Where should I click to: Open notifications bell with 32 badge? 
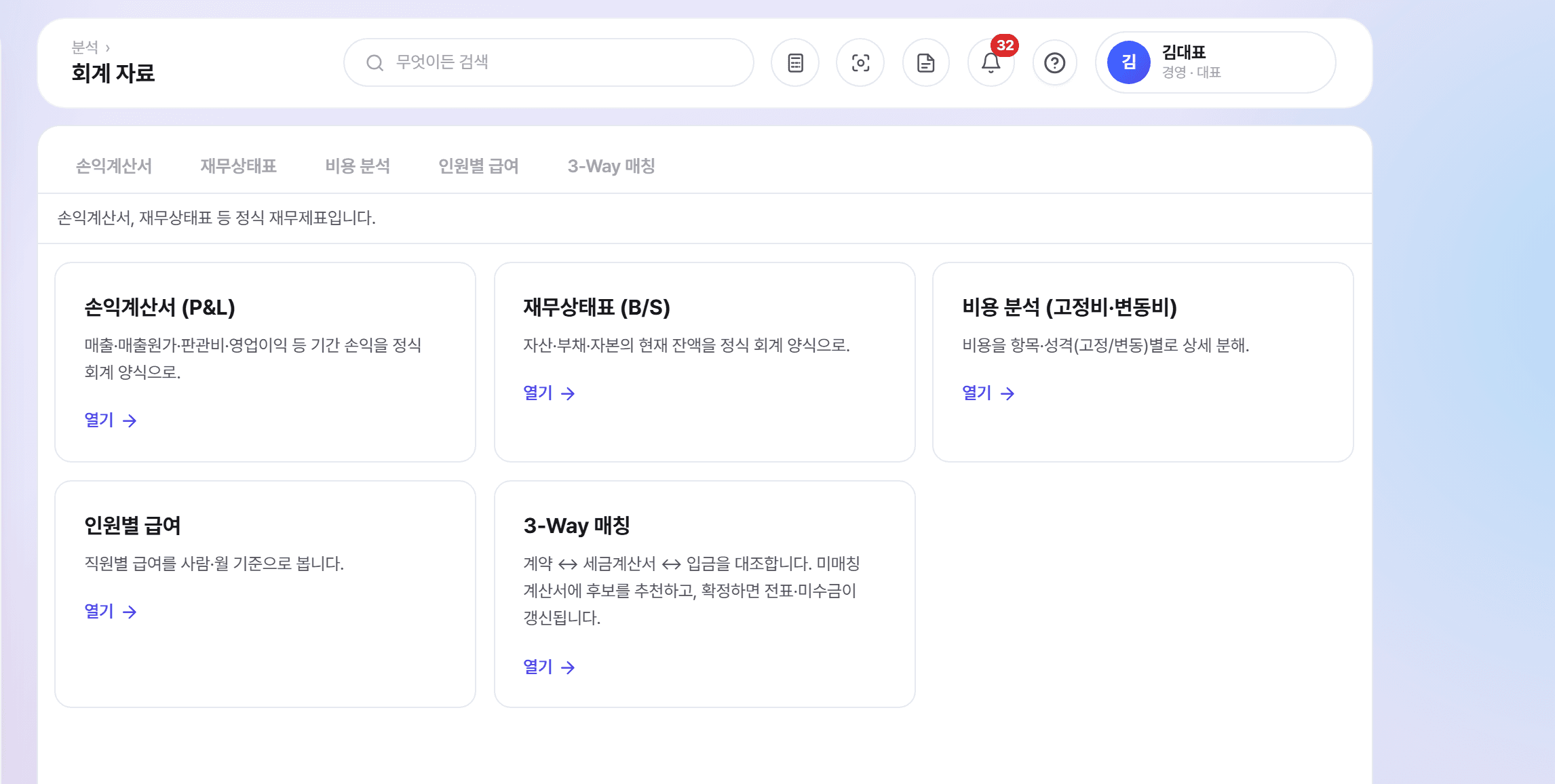coord(991,63)
